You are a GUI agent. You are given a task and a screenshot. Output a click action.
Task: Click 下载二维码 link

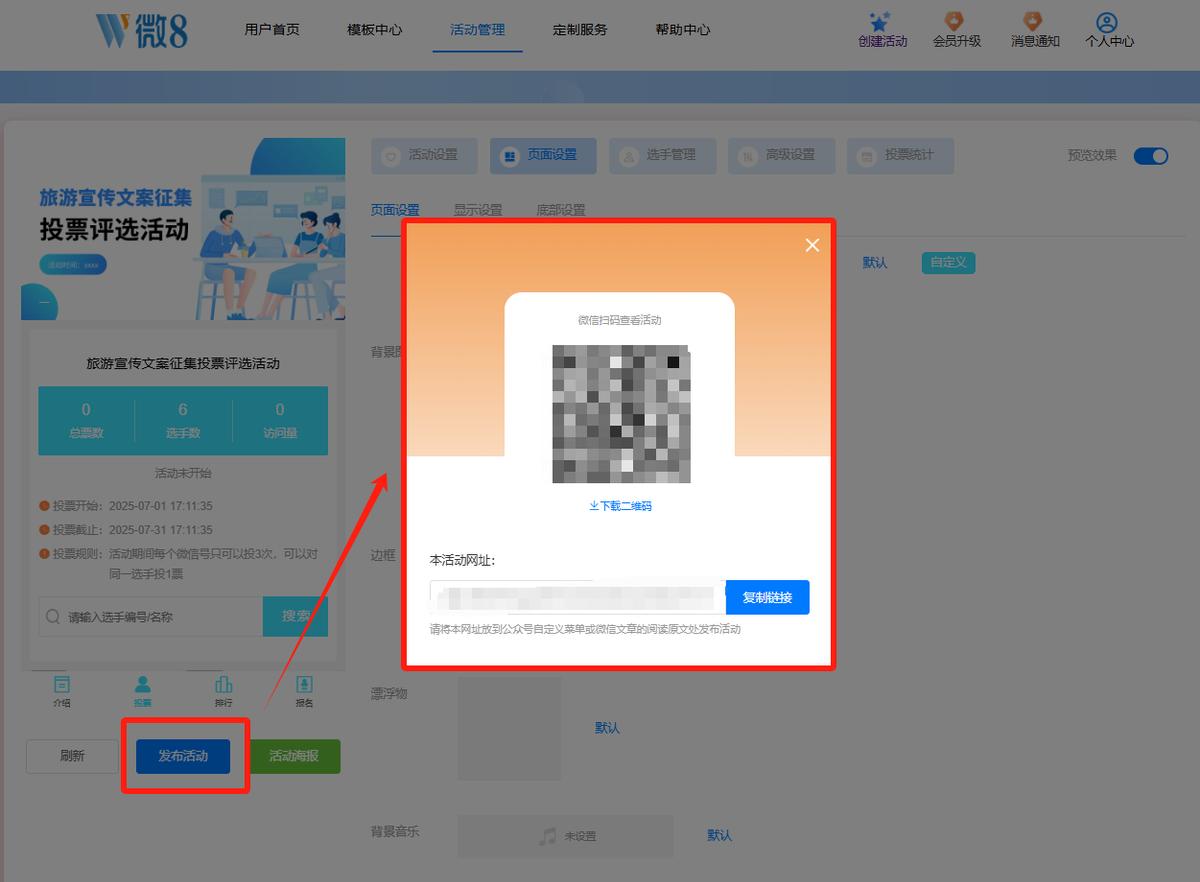620,506
